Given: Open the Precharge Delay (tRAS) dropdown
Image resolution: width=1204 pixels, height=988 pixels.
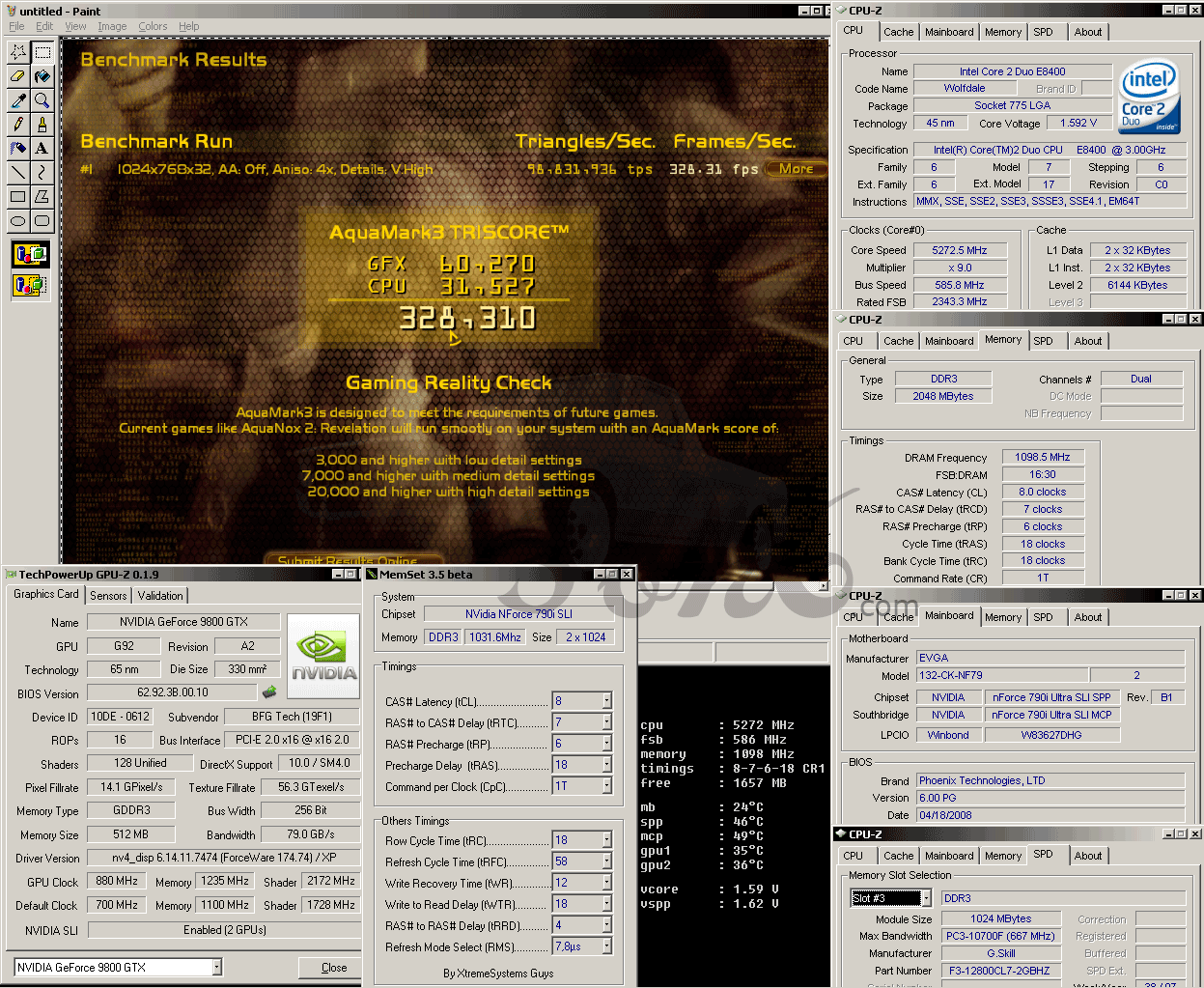Looking at the screenshot, I should tap(606, 765).
